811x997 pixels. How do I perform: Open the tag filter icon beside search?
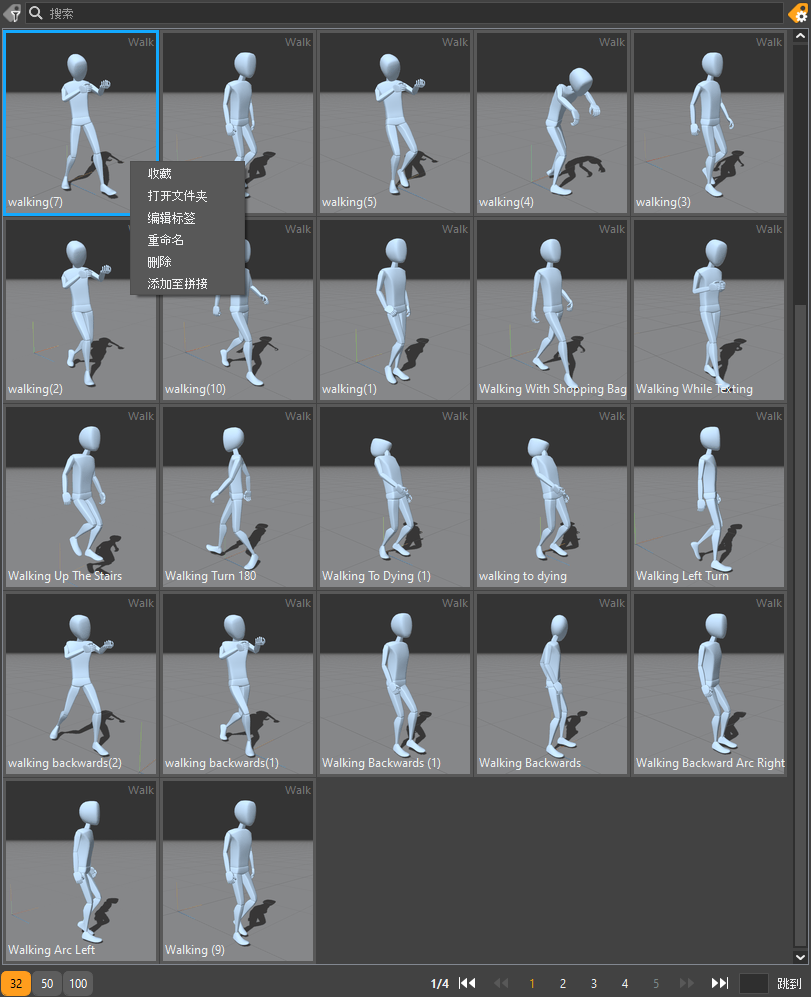point(12,13)
